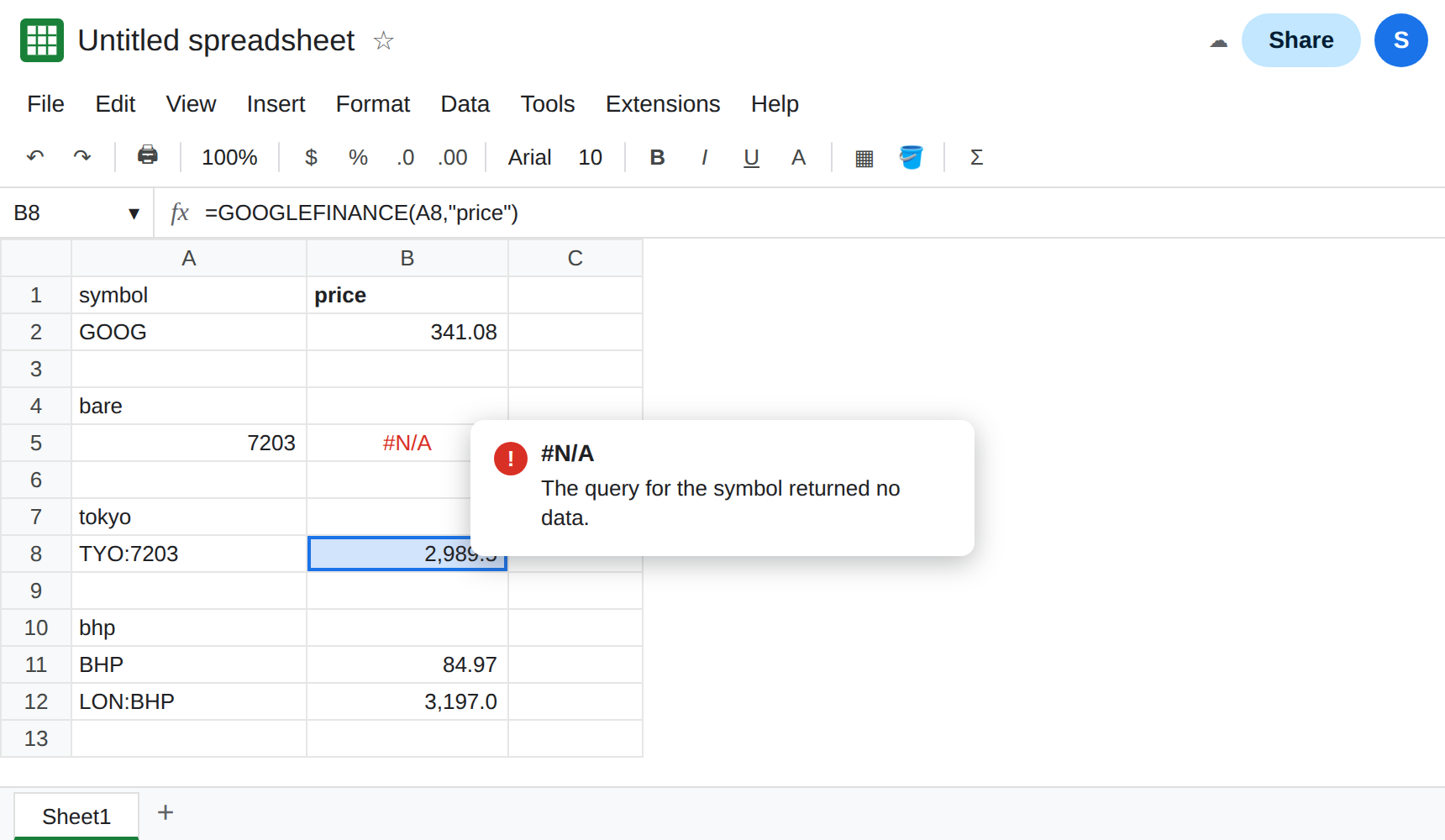Open the account avatar labeled S
Screen dimensions: 1445x840
point(1400,40)
